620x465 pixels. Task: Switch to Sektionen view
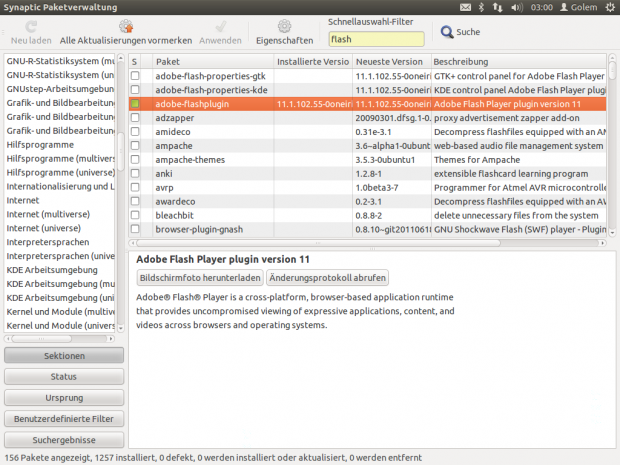click(64, 355)
